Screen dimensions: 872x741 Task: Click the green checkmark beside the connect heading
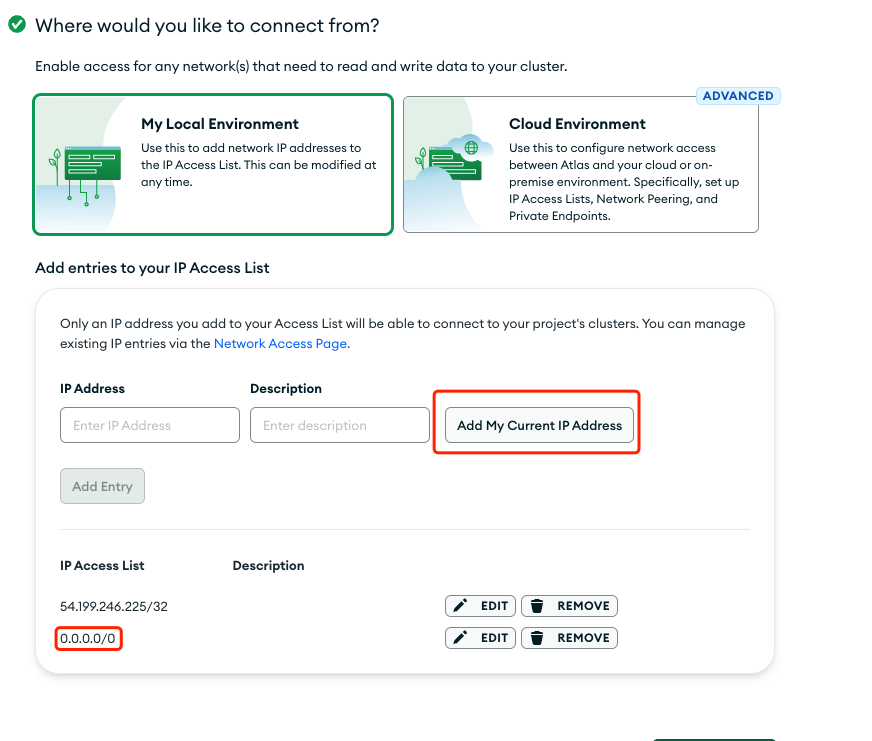(x=17, y=25)
